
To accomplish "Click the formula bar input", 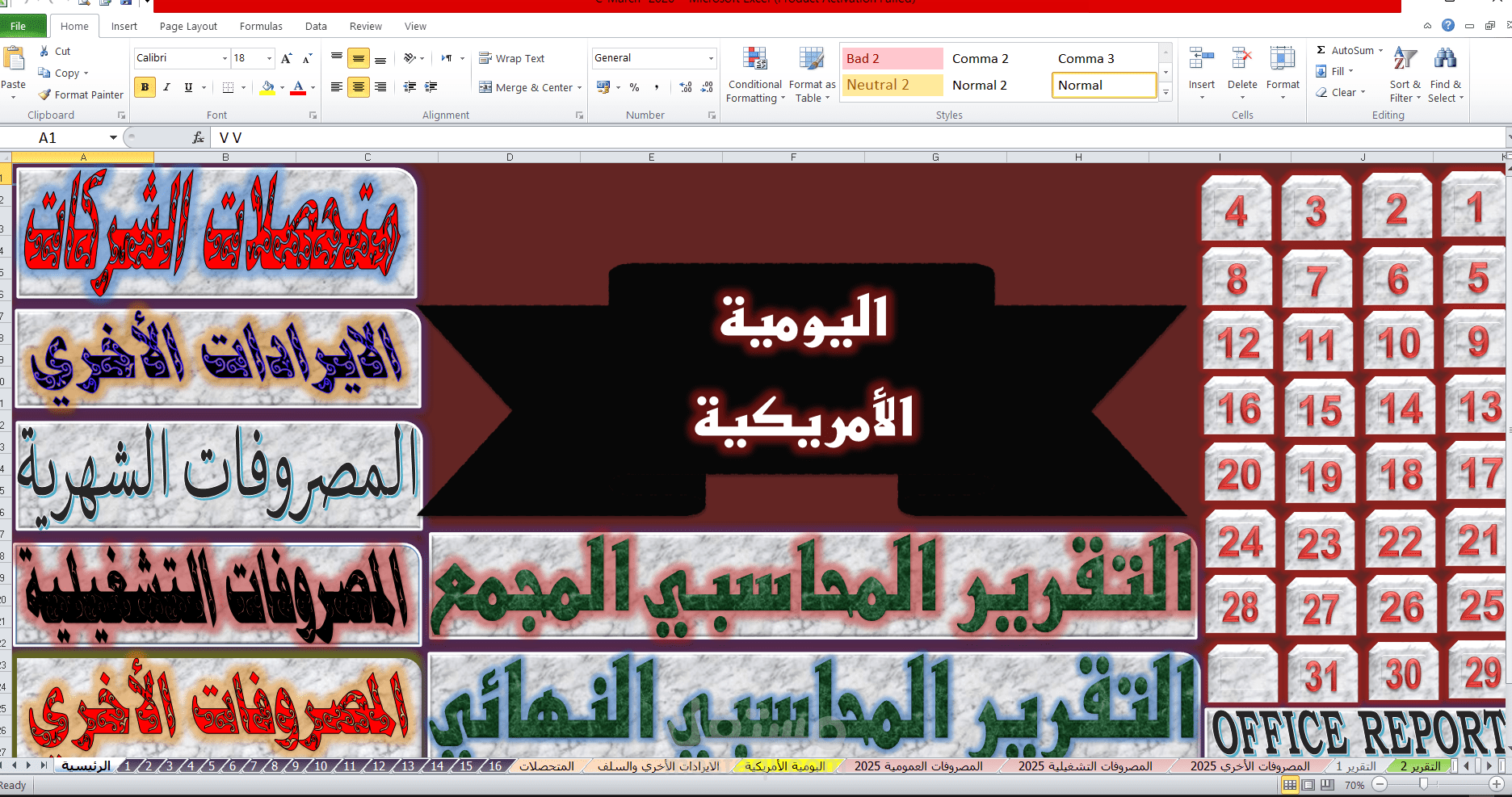I will point(856,138).
